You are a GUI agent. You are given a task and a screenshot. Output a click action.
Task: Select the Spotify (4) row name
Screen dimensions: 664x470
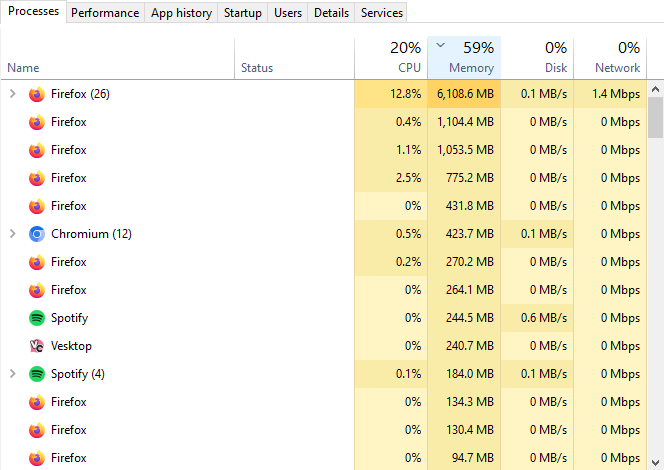point(77,374)
